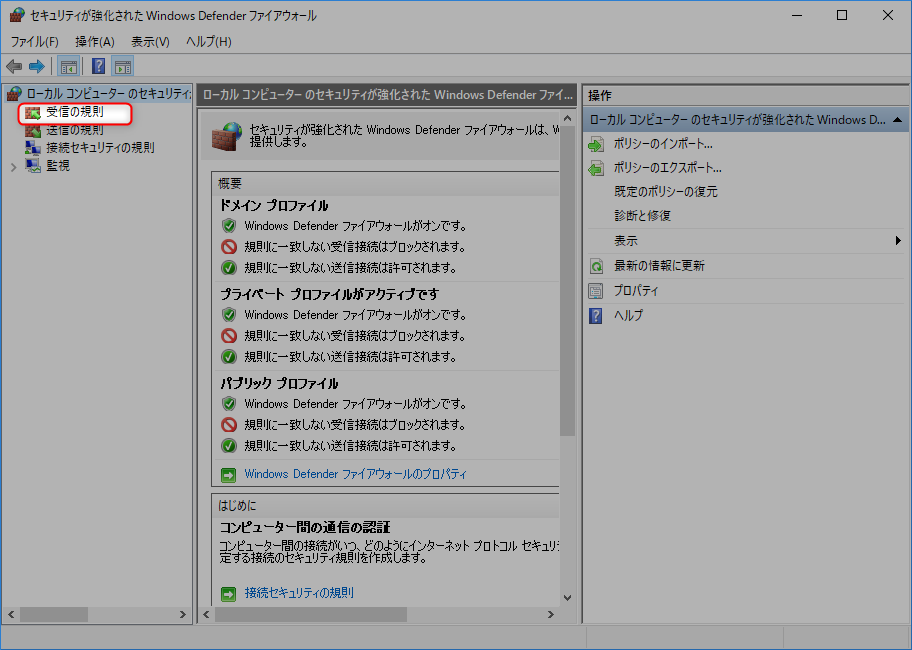The image size is (912, 650).
Task: Click the ドメイン プロファイル inbound blocked icon
Action: 229,247
